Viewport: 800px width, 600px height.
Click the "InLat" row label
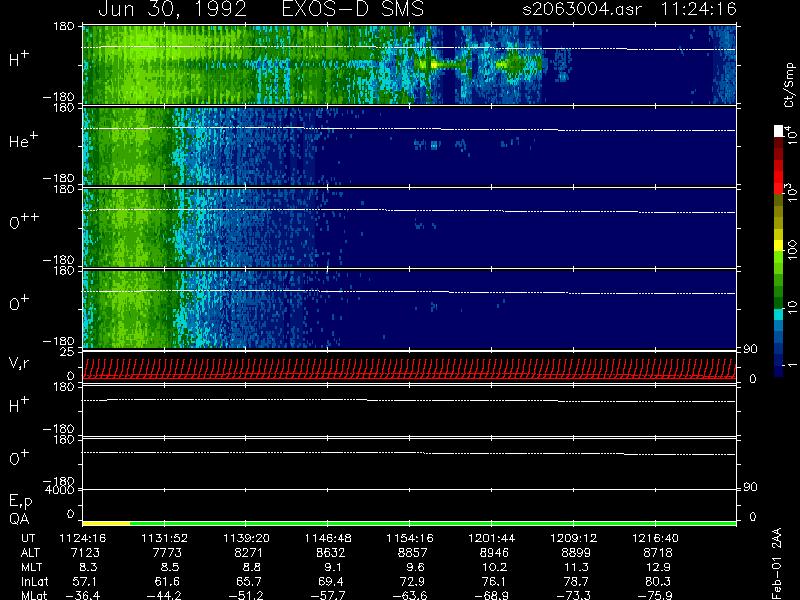(35, 581)
